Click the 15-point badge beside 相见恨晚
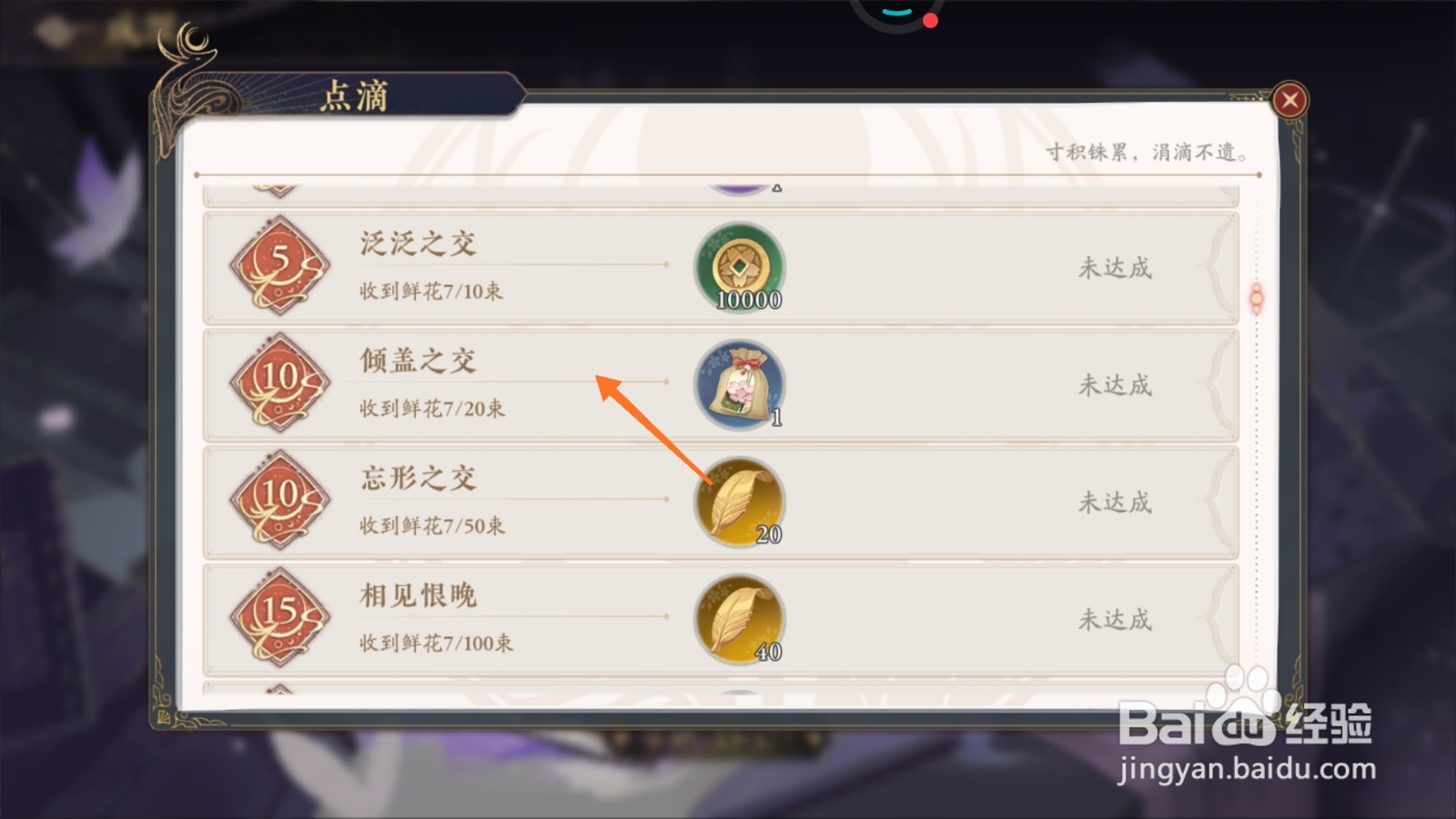This screenshot has height=819, width=1456. click(279, 617)
